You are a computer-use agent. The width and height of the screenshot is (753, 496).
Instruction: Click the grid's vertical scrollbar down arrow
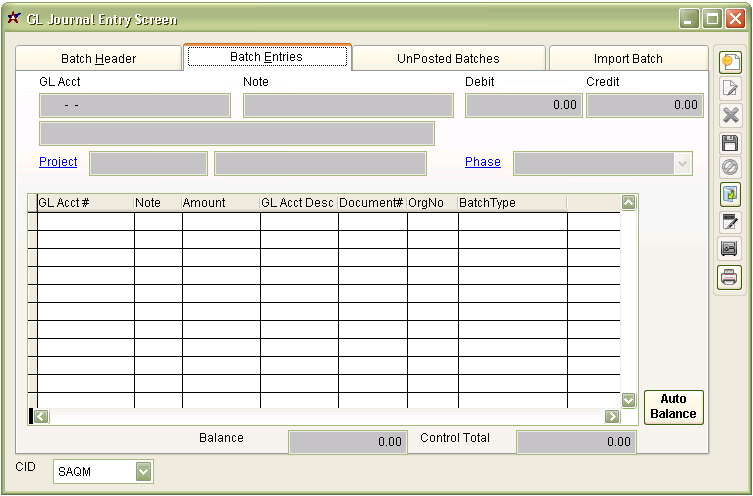629,400
